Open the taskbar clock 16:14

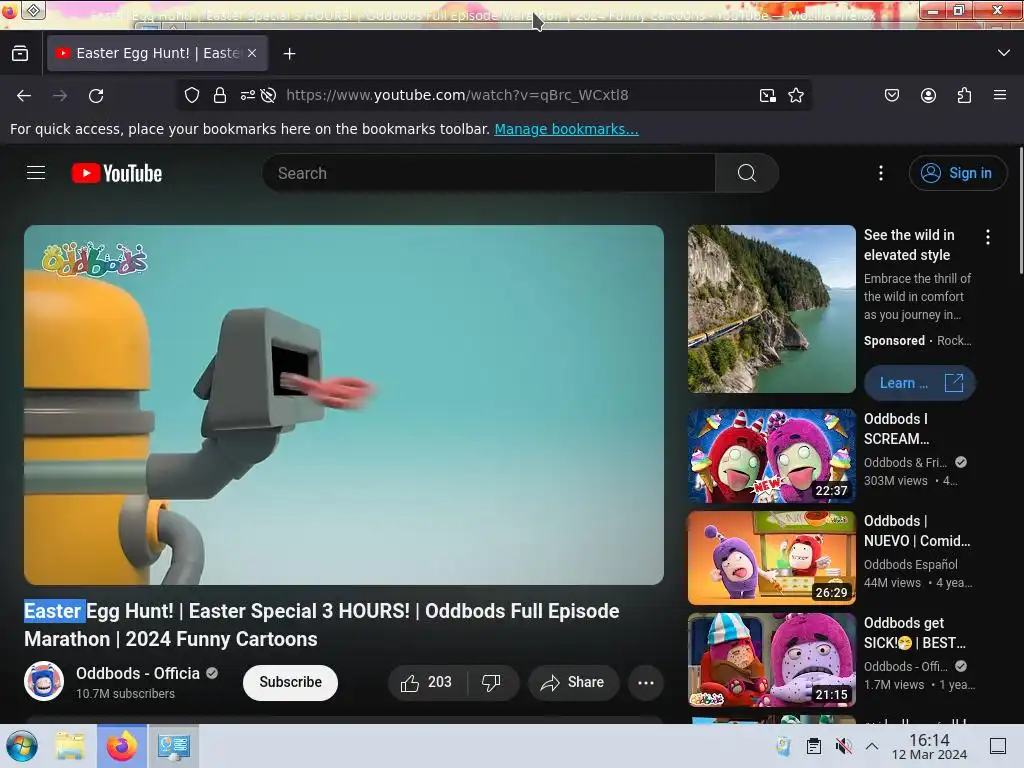(929, 746)
